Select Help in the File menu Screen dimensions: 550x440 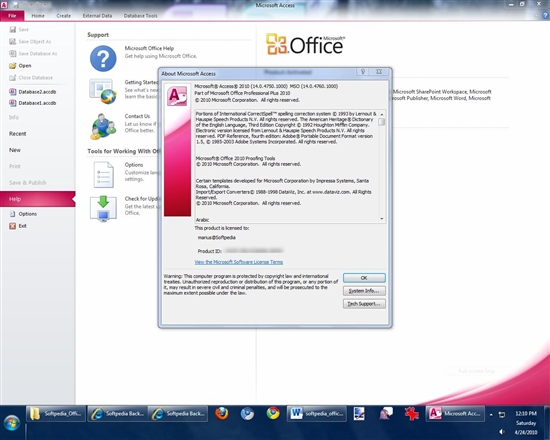tap(38, 199)
